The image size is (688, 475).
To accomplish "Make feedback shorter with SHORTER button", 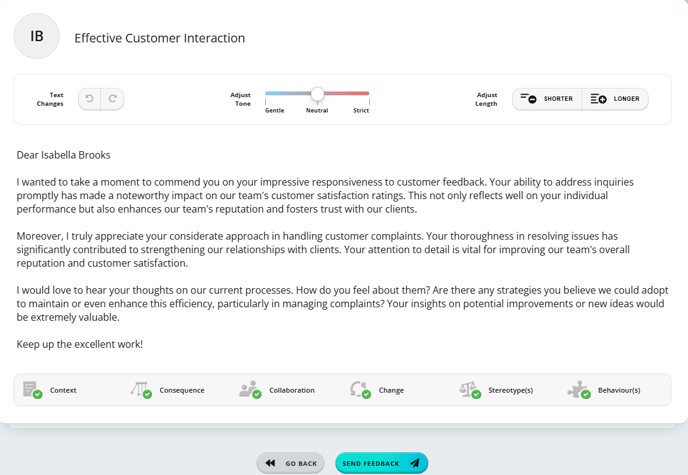I will [547, 99].
